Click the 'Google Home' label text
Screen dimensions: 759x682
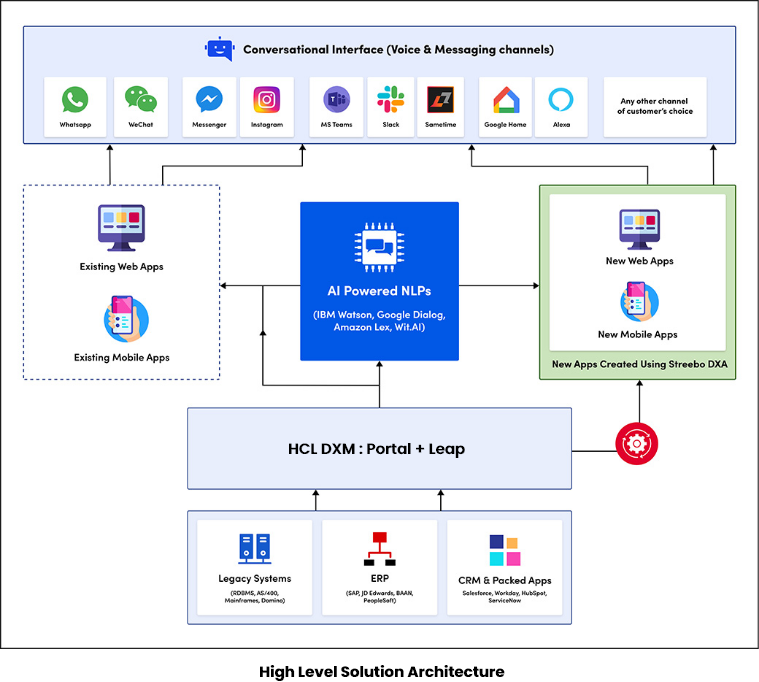[505, 124]
